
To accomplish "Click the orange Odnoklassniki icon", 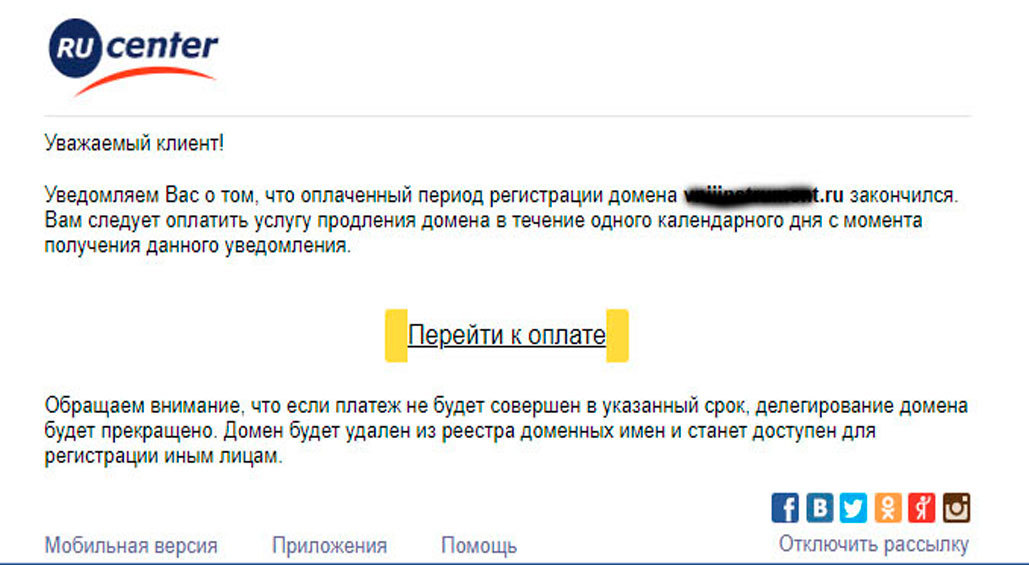I will (888, 508).
